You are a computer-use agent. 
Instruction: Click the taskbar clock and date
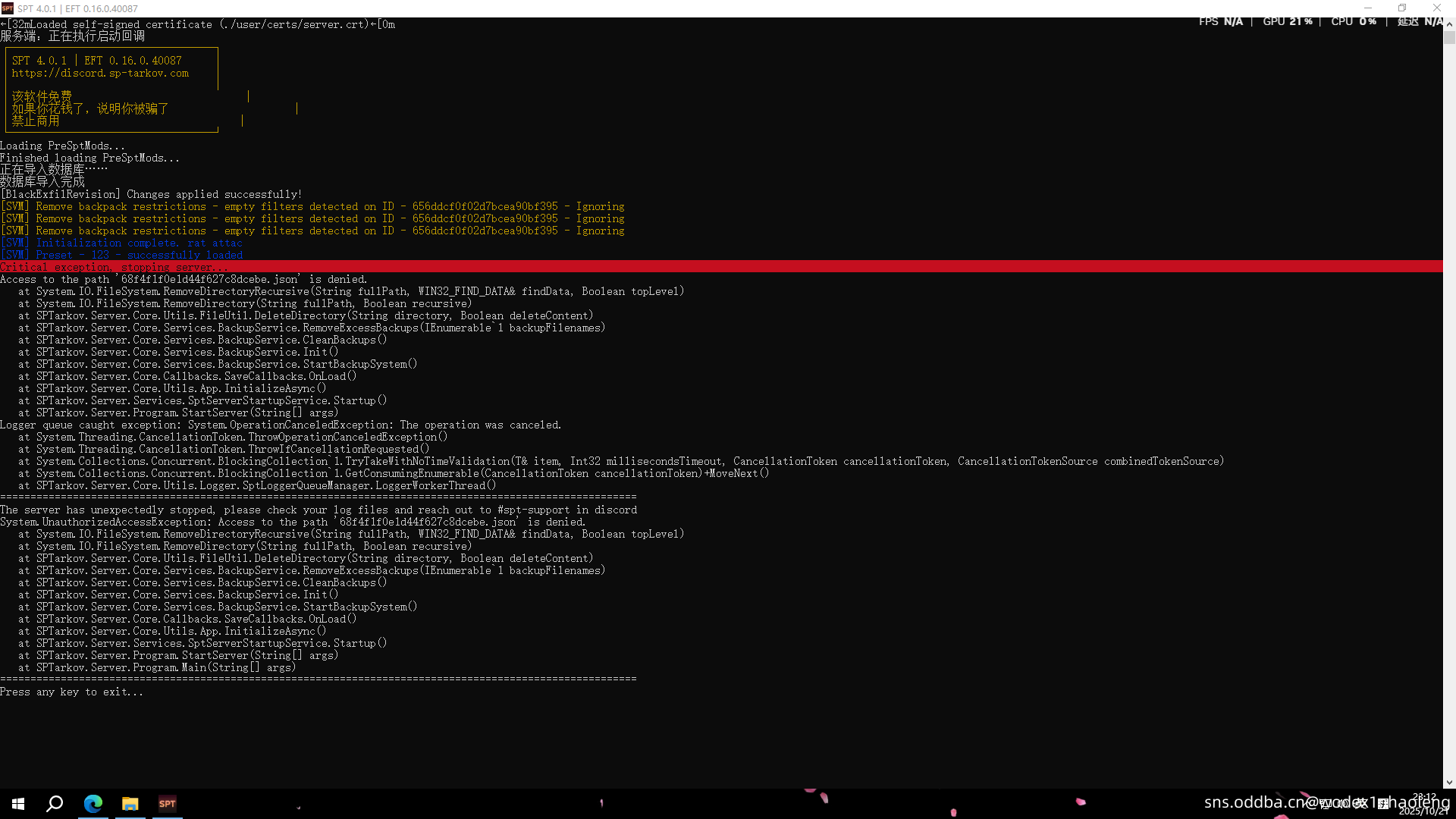[x=1423, y=804]
